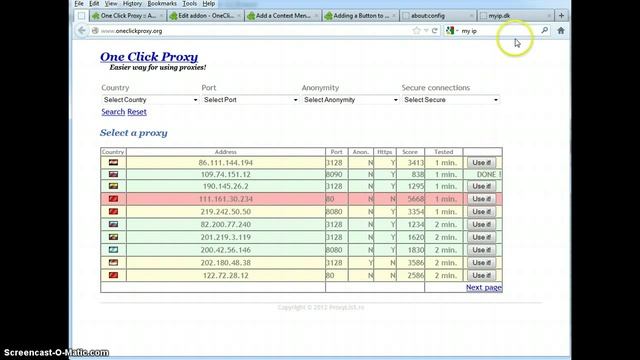Image resolution: width=640 pixels, height=360 pixels.
Task: Click port value 8090
Action: pyautogui.click(x=334, y=174)
